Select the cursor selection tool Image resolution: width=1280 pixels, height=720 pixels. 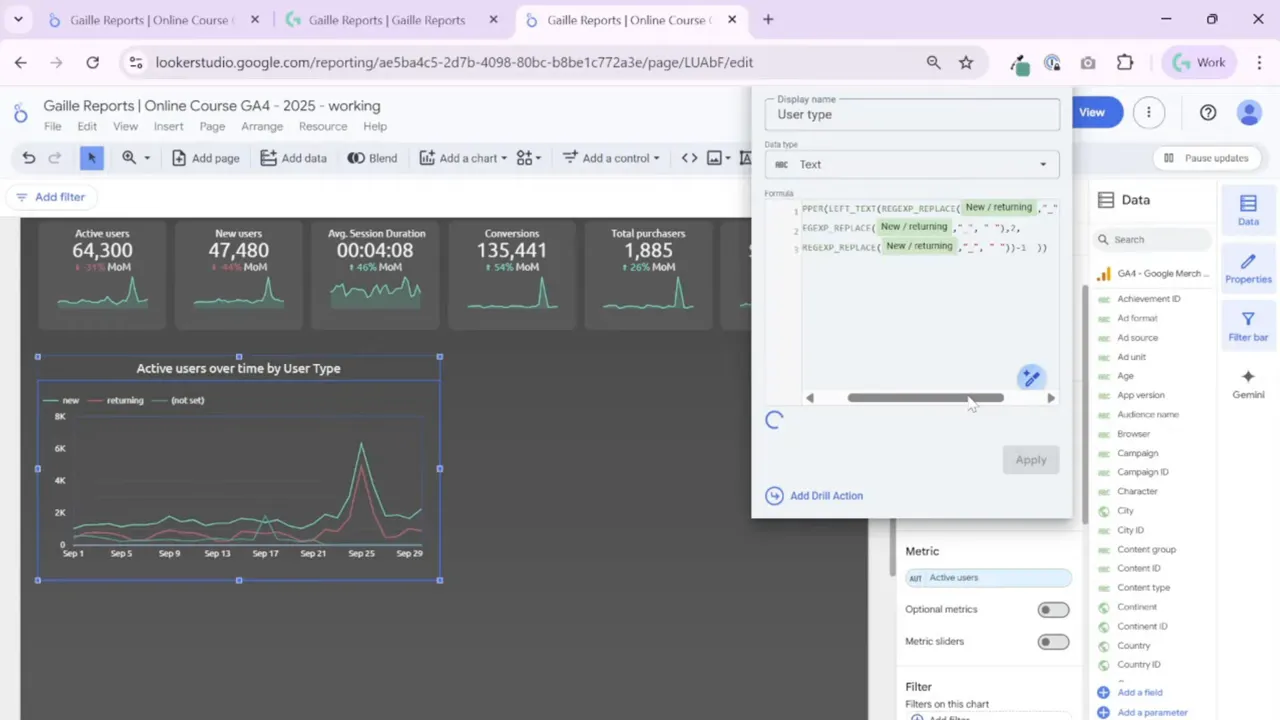[91, 157]
